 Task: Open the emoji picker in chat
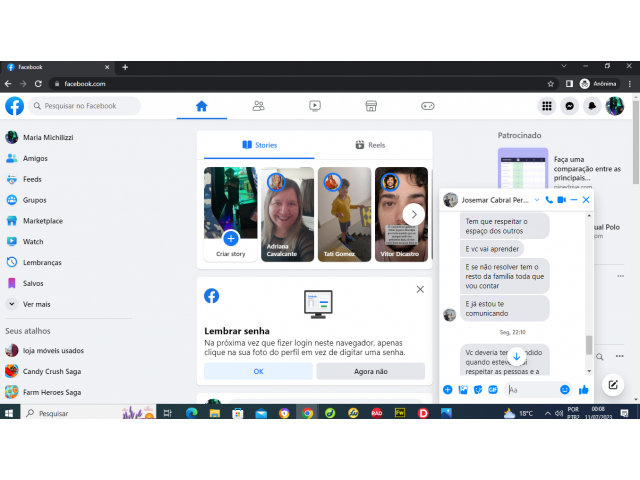[x=565, y=389]
